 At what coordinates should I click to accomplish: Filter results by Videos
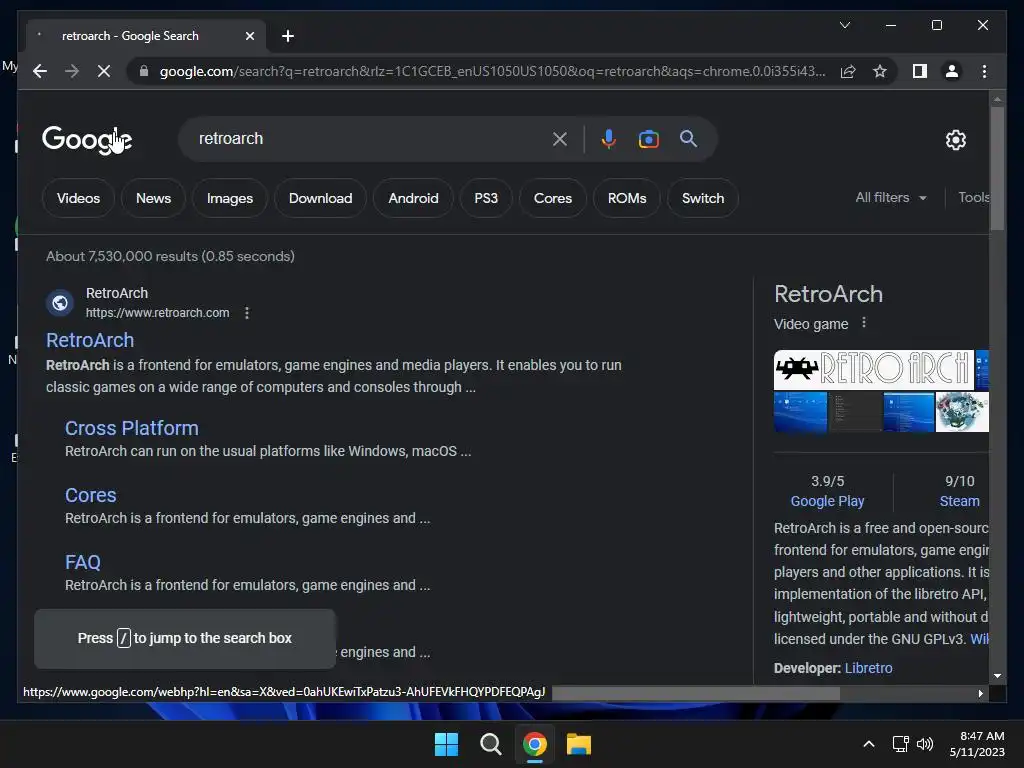78,198
